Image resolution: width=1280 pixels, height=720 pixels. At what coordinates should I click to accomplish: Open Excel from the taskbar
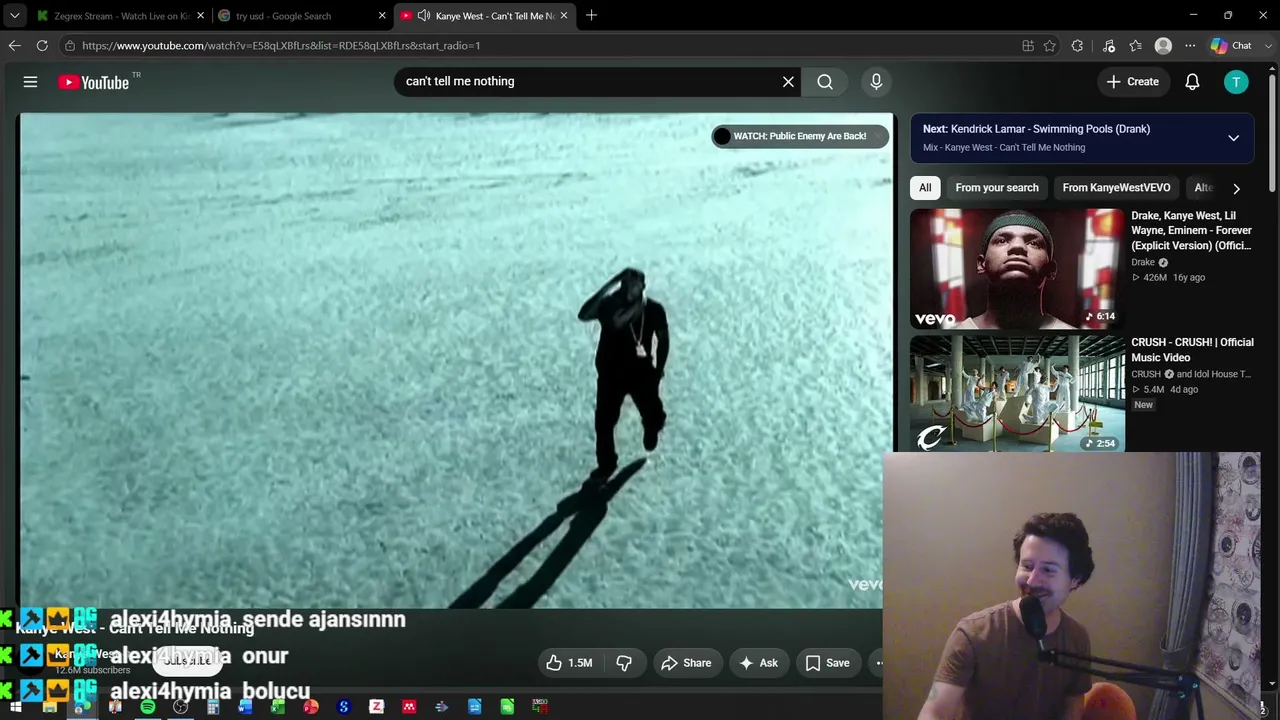[x=278, y=707]
